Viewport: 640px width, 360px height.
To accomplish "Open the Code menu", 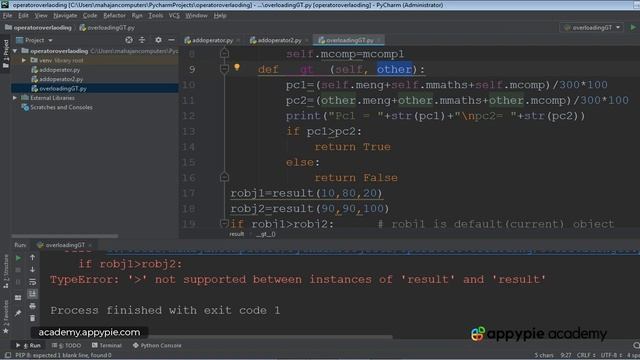I will point(90,16).
